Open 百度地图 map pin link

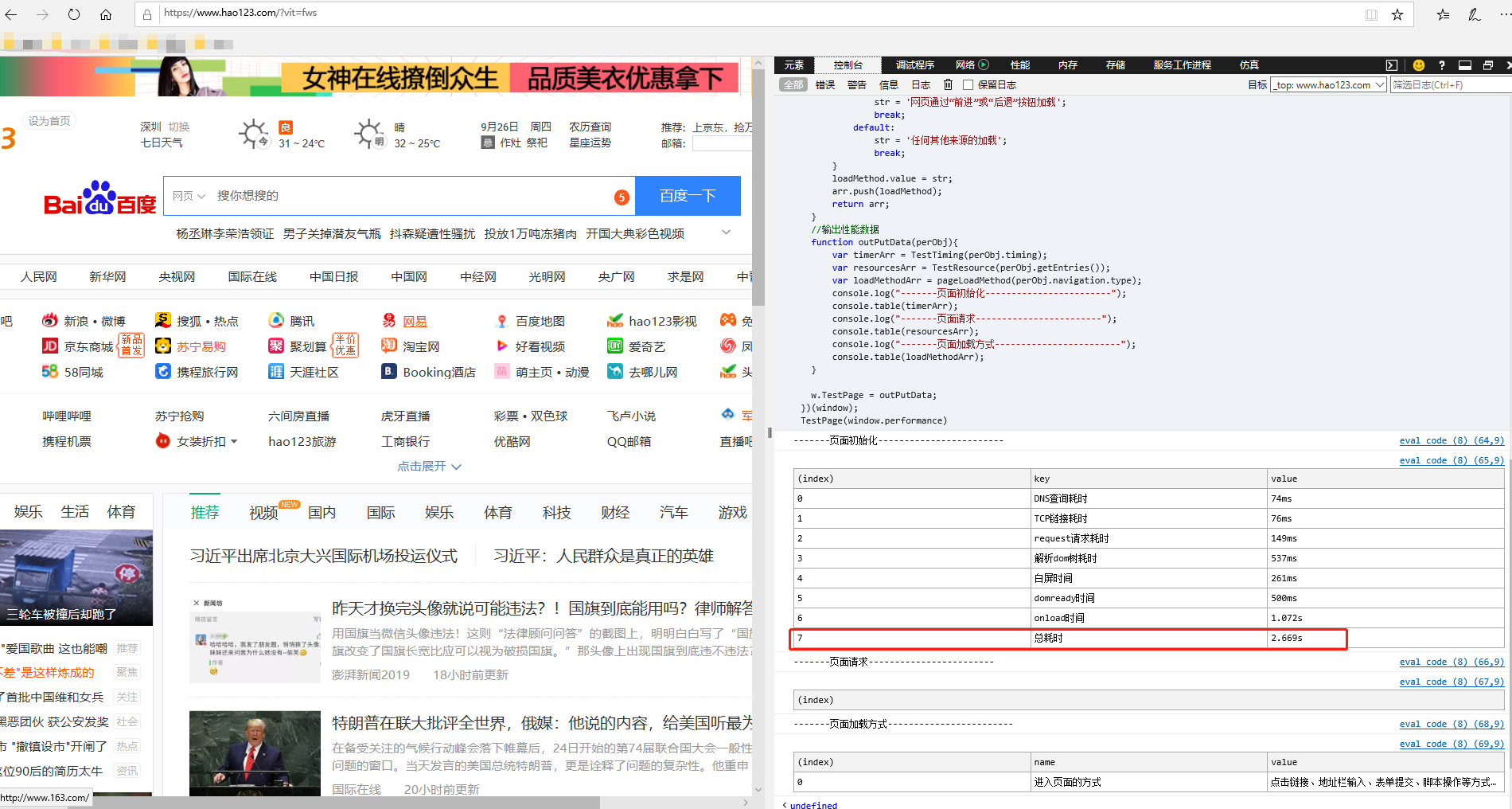pos(502,321)
